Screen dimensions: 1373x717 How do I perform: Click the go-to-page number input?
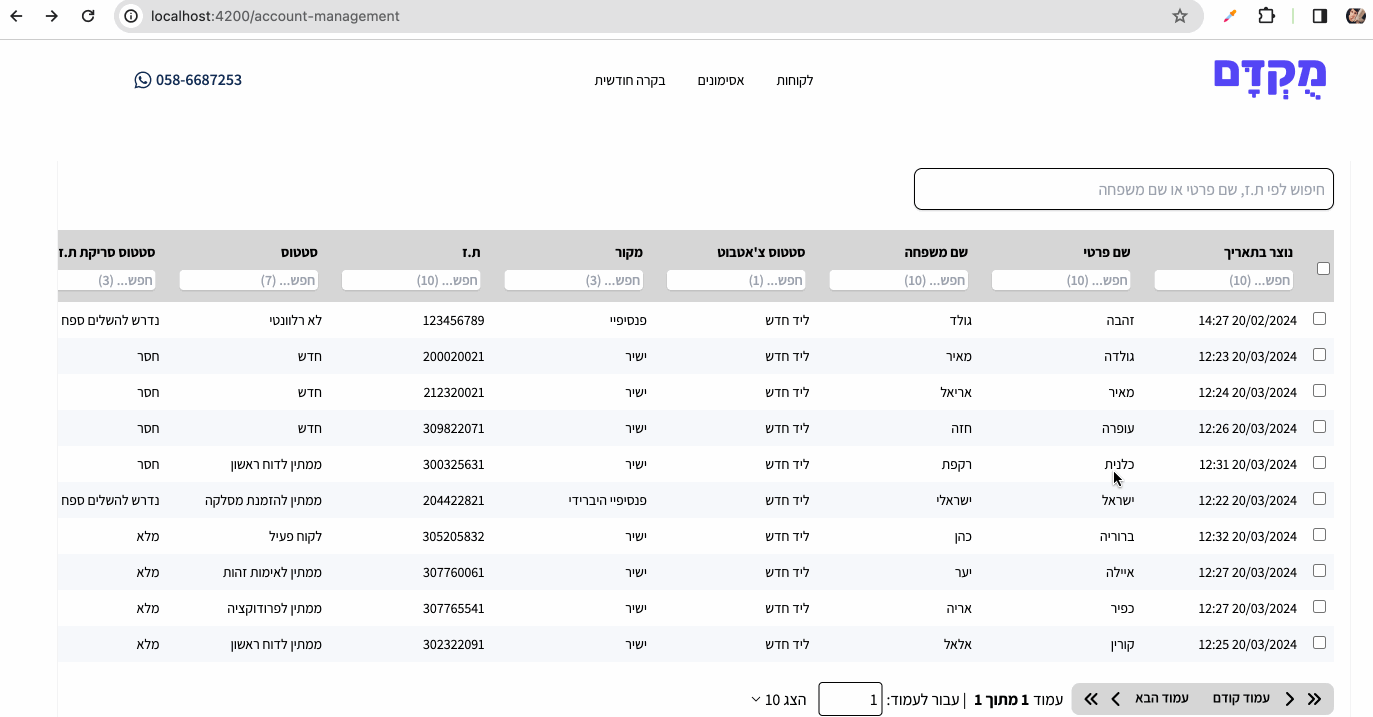tap(850, 699)
